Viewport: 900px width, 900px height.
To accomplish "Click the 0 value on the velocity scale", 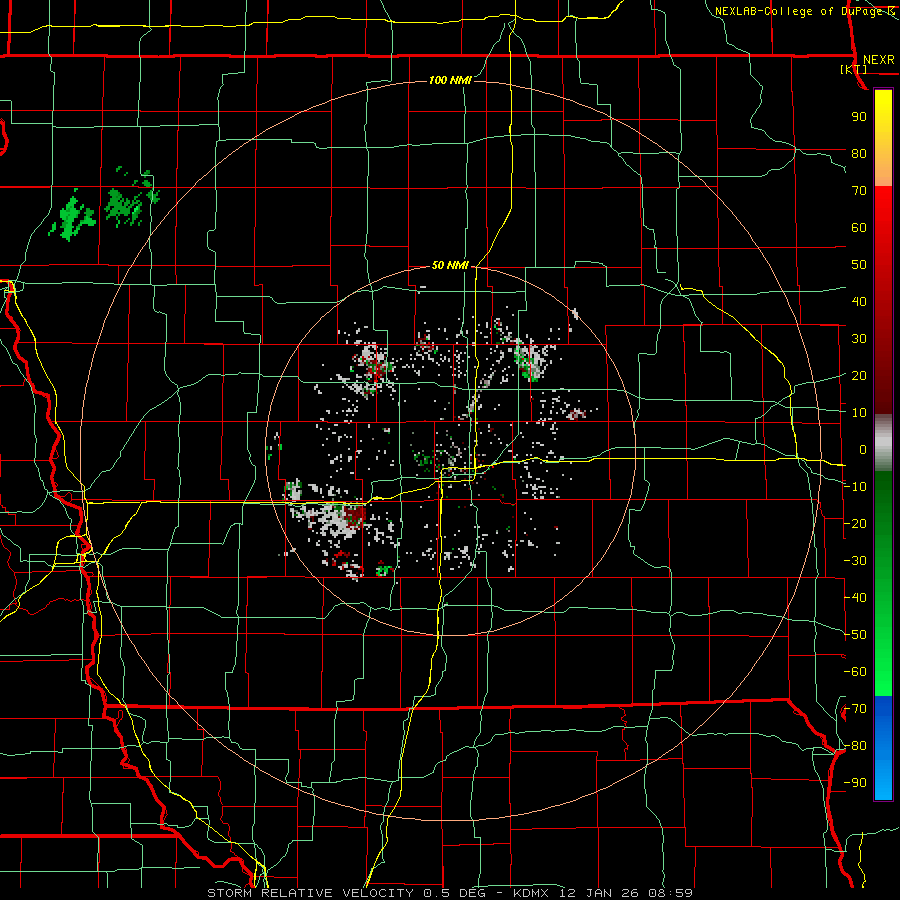I will [863, 450].
